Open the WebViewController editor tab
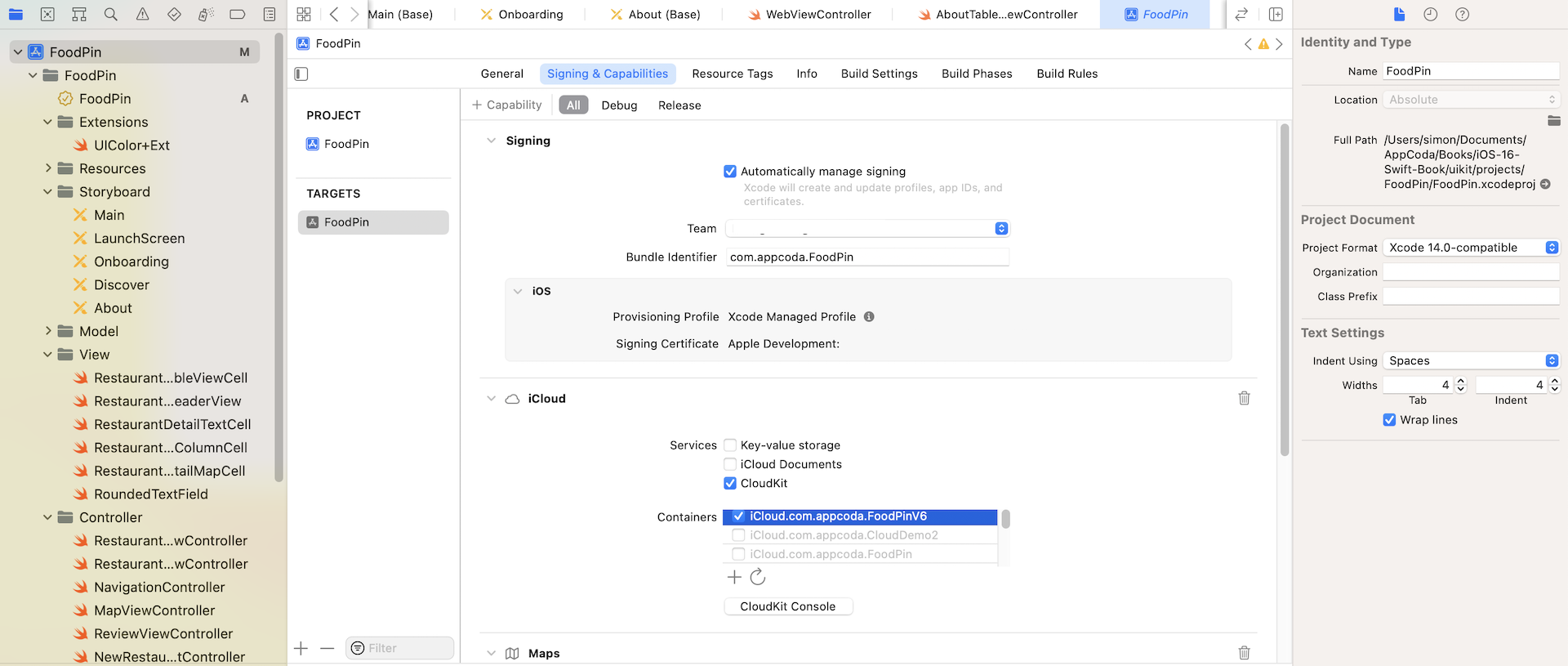 click(x=809, y=14)
